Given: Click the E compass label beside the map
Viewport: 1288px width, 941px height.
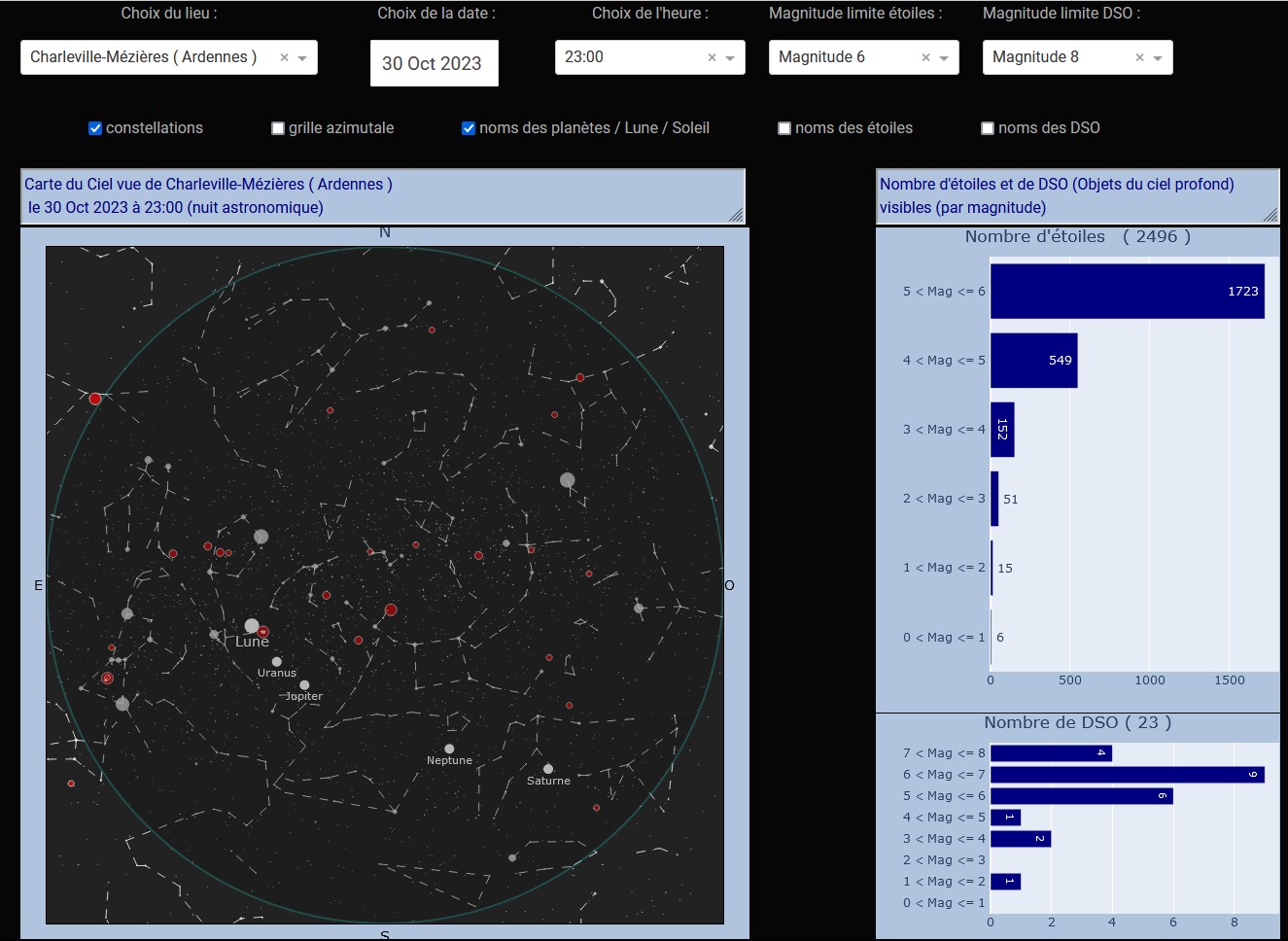Looking at the screenshot, I should [x=39, y=585].
